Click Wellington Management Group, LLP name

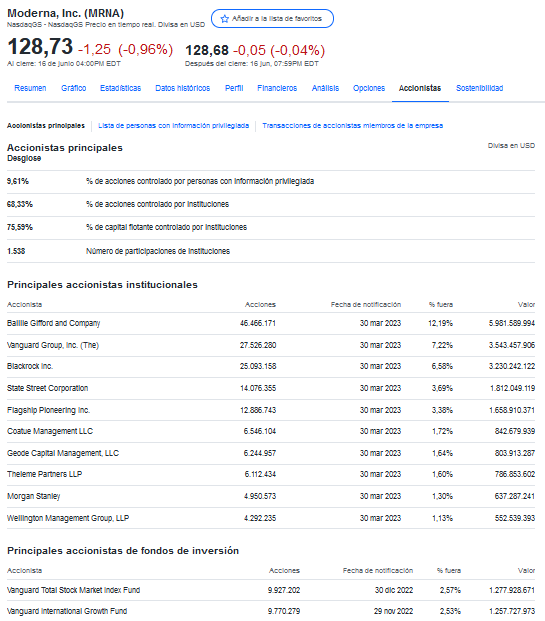68,518
